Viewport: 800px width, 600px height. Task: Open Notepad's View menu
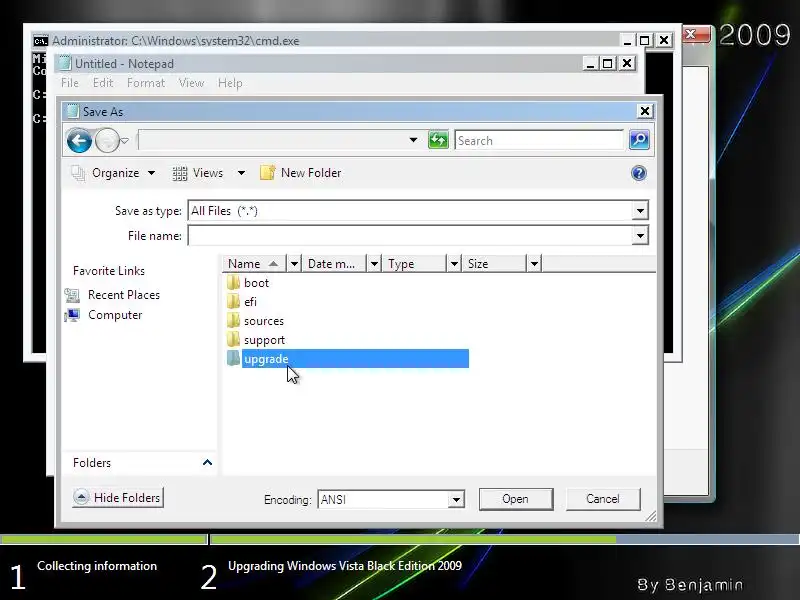(191, 83)
